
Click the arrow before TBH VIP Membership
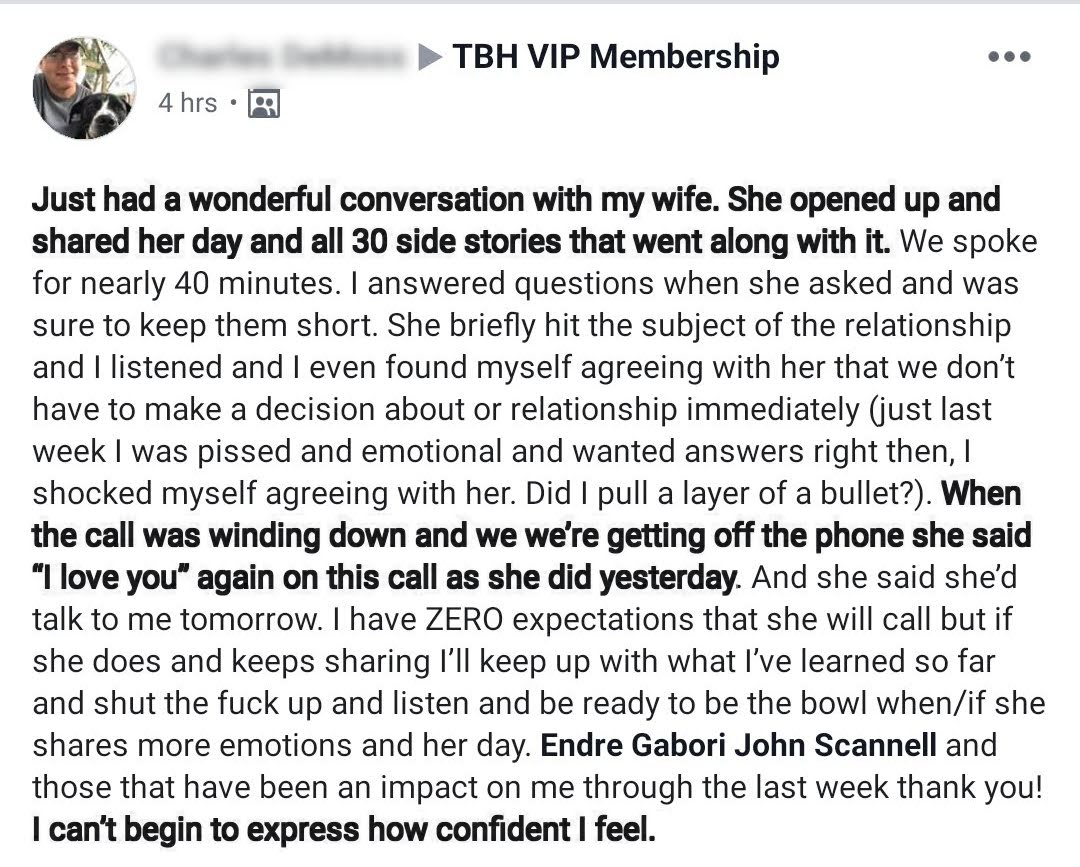[x=430, y=58]
